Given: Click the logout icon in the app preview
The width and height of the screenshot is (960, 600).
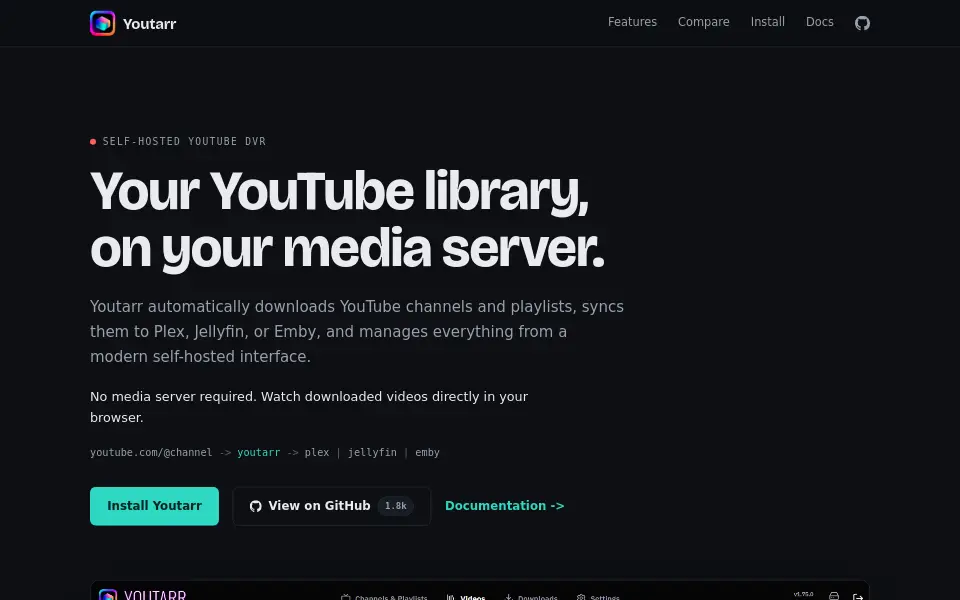Looking at the screenshot, I should pos(858,596).
